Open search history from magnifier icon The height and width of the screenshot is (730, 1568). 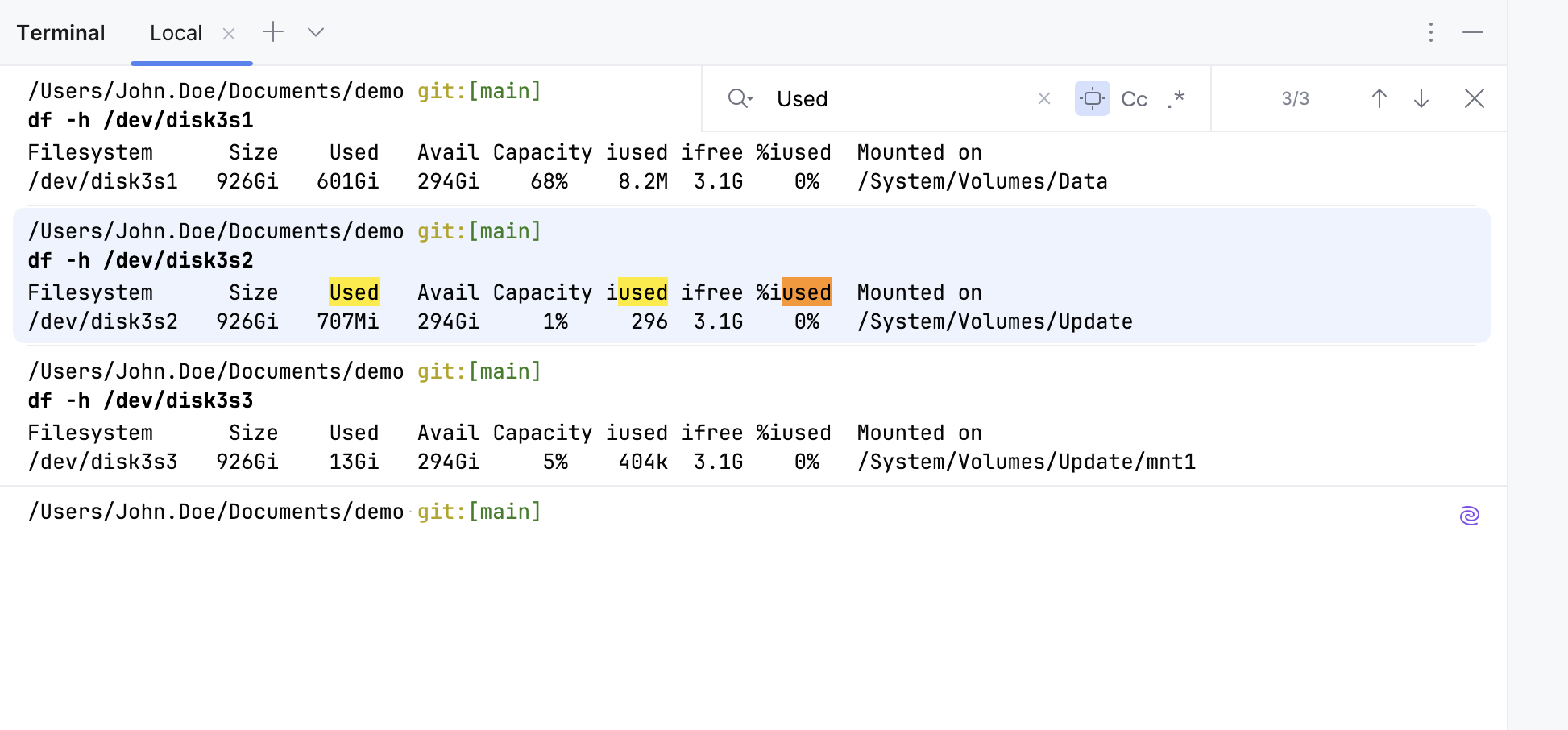click(x=740, y=98)
